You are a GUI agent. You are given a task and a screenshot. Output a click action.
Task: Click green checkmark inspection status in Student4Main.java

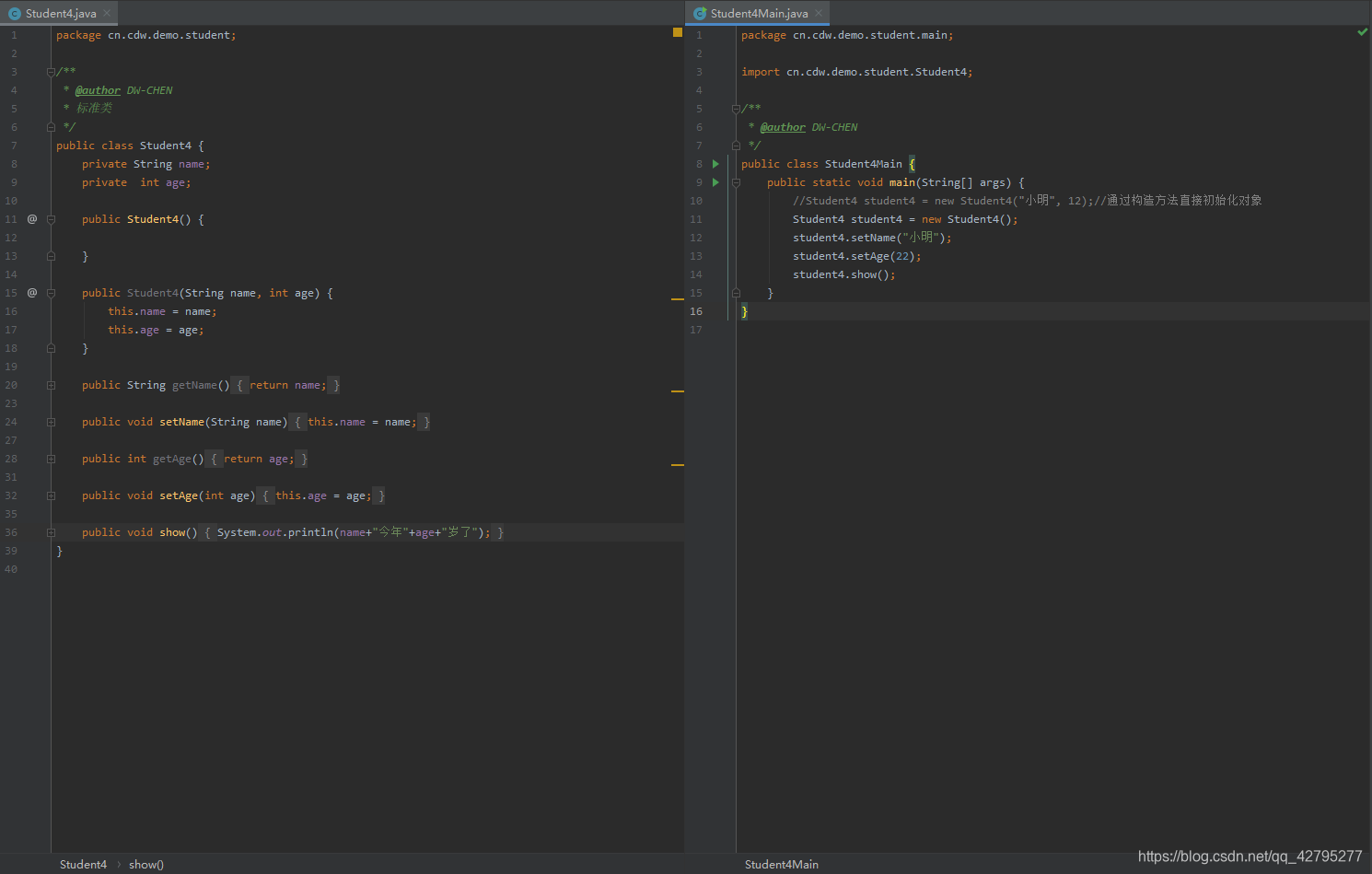[x=1362, y=32]
